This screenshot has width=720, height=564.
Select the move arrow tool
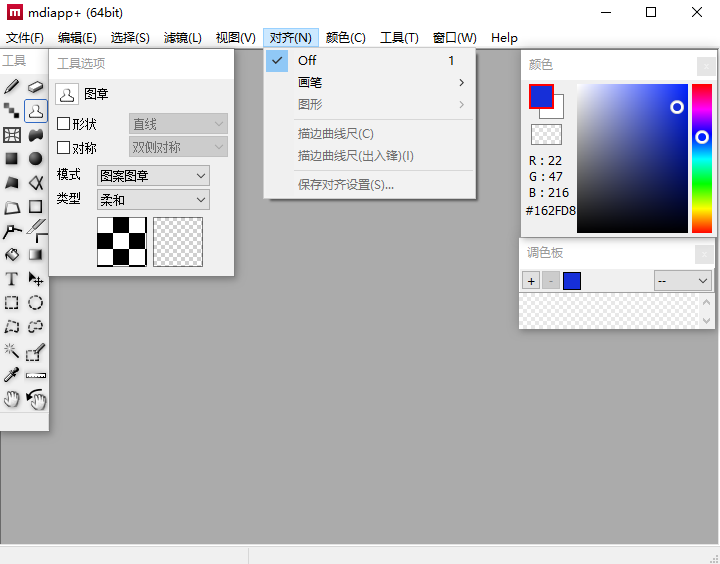coord(36,279)
